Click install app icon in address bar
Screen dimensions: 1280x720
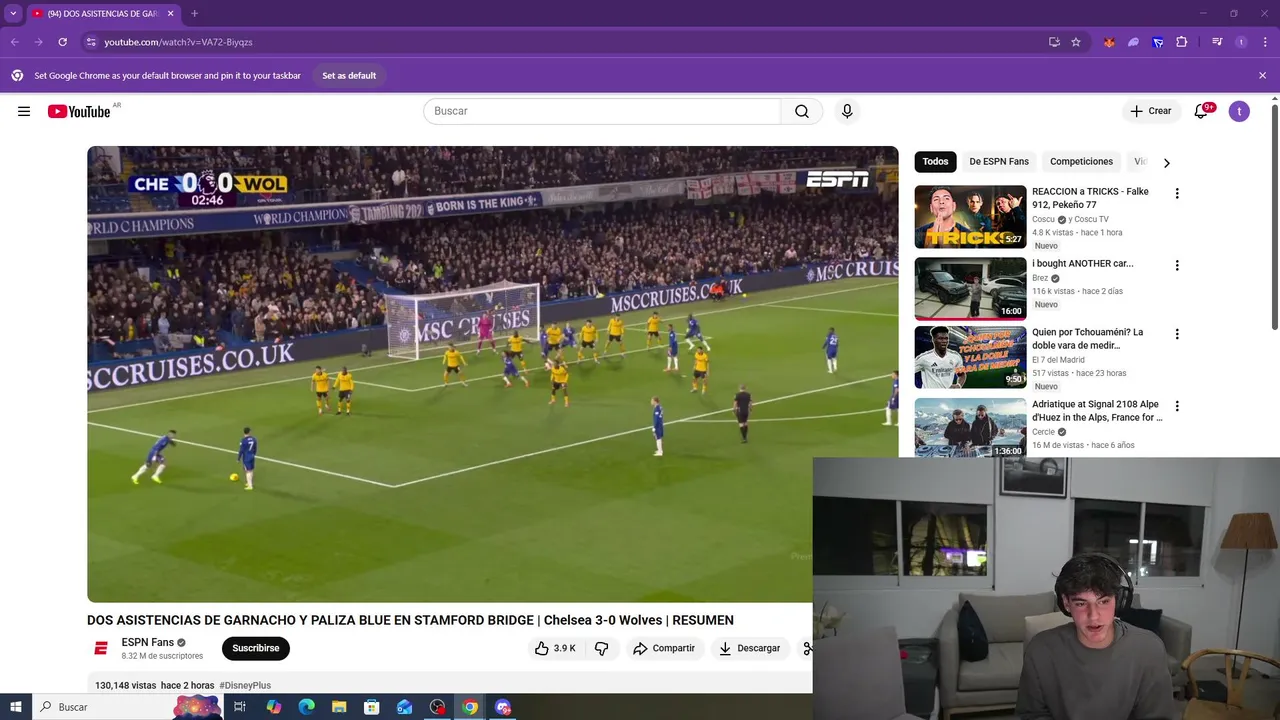(1054, 42)
